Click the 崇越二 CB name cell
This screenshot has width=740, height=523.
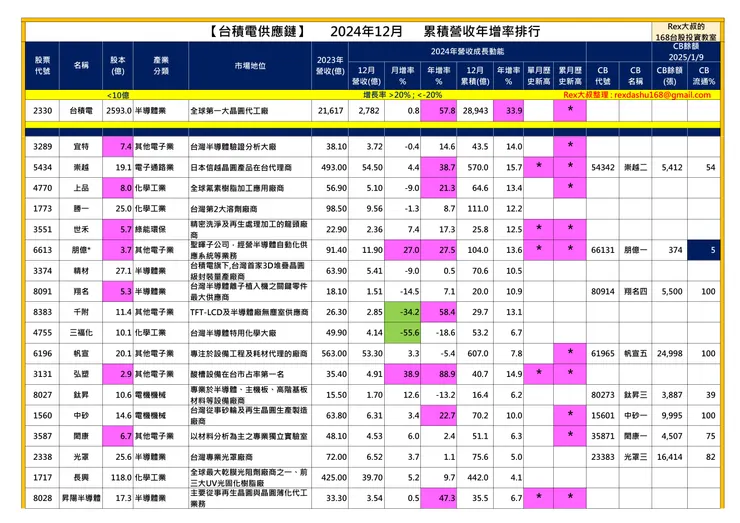click(635, 167)
